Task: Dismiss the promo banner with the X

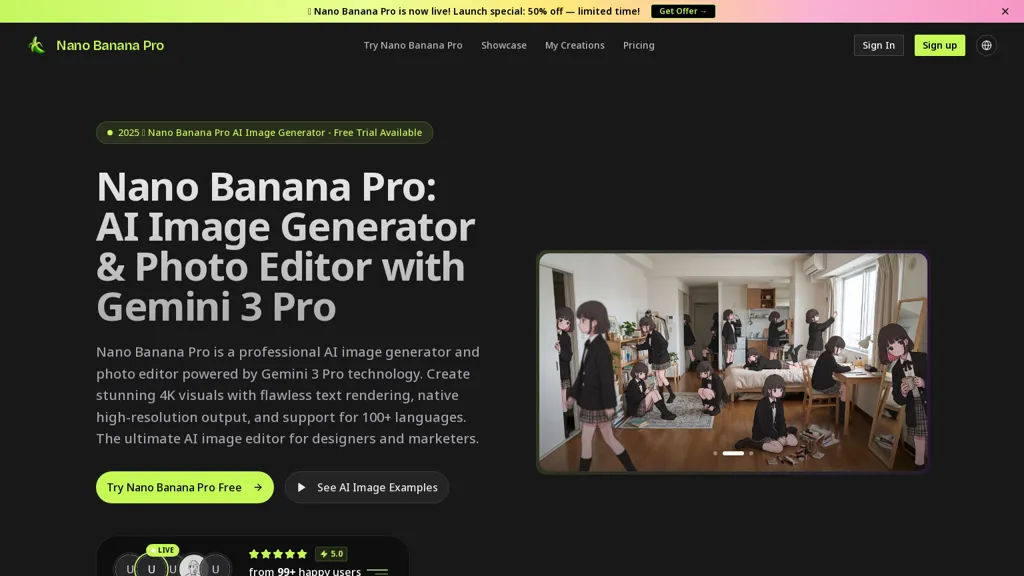Action: pos(1005,11)
